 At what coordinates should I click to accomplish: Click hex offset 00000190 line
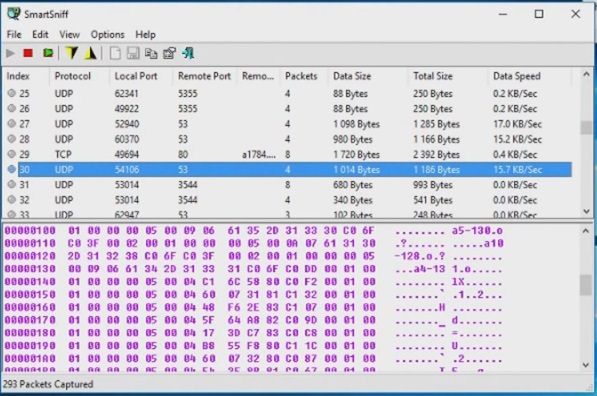254,346
